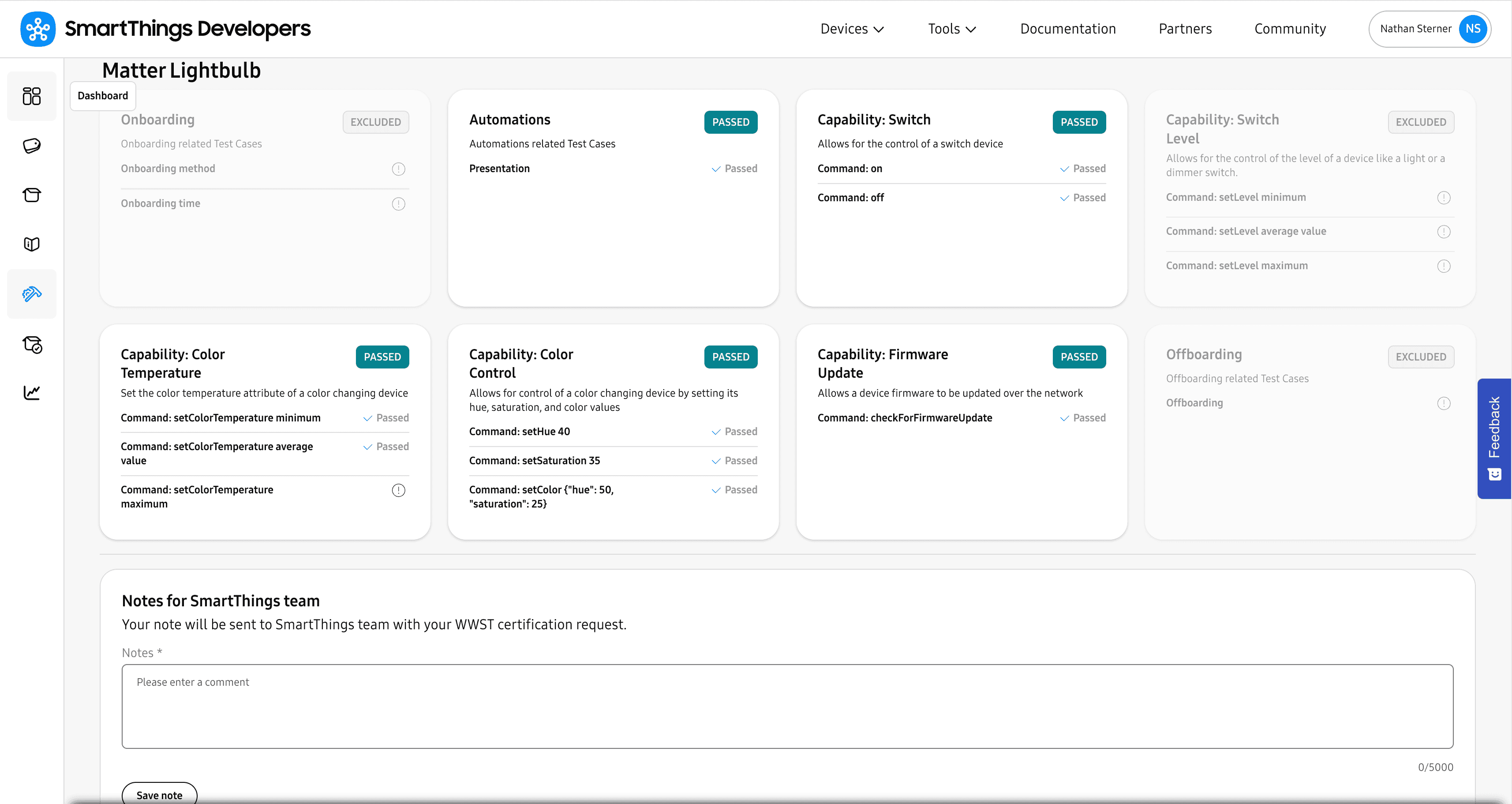This screenshot has height=804, width=1512.
Task: Click info icon for Offboarding test
Action: 1444,403
